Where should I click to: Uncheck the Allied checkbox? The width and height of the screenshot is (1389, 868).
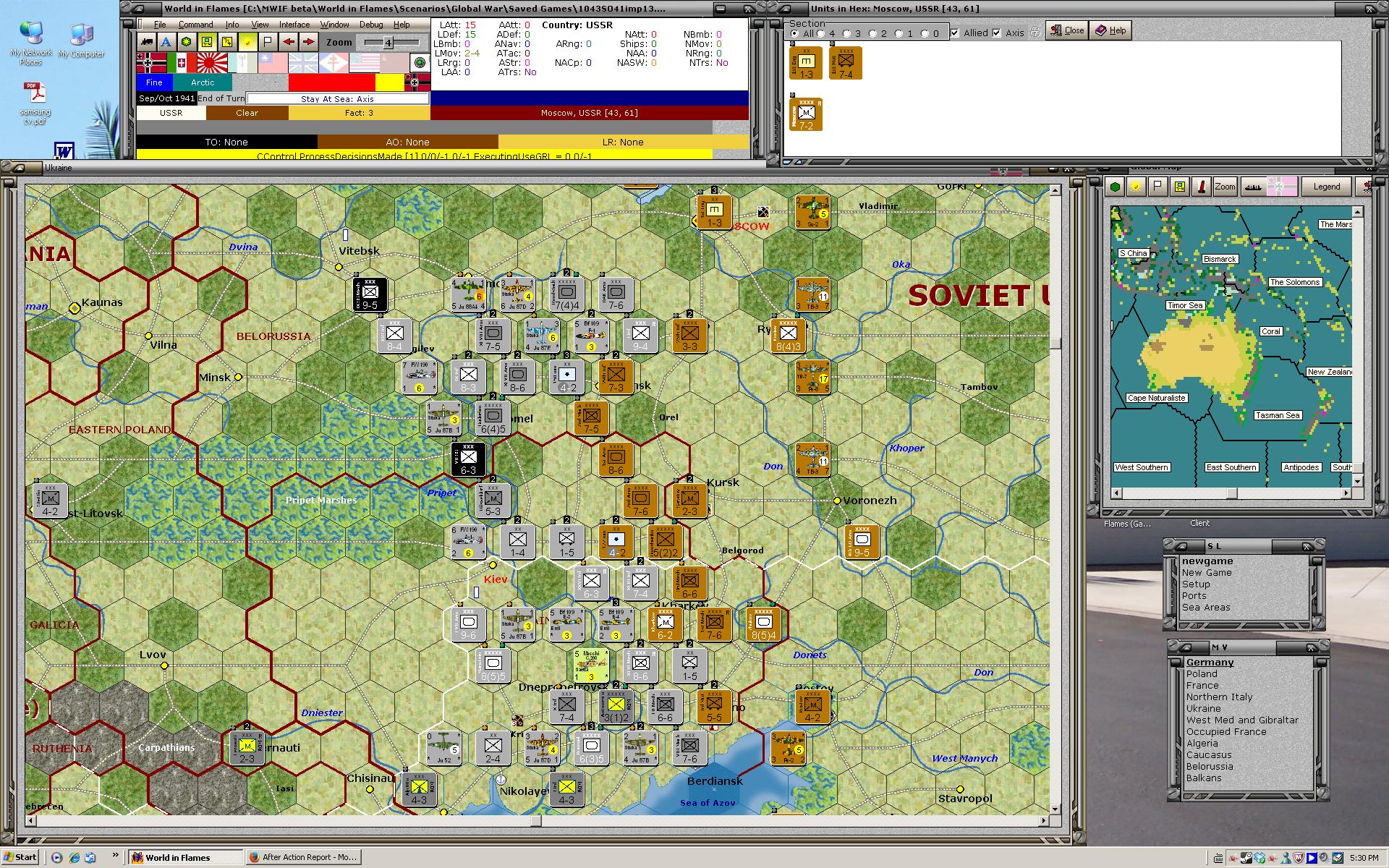[955, 33]
